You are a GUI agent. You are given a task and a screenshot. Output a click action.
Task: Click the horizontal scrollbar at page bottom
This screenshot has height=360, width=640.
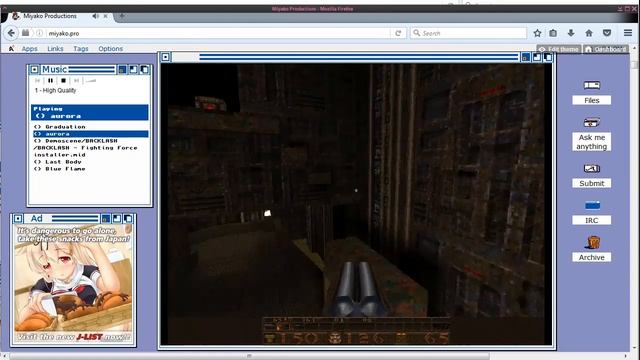click(250, 356)
